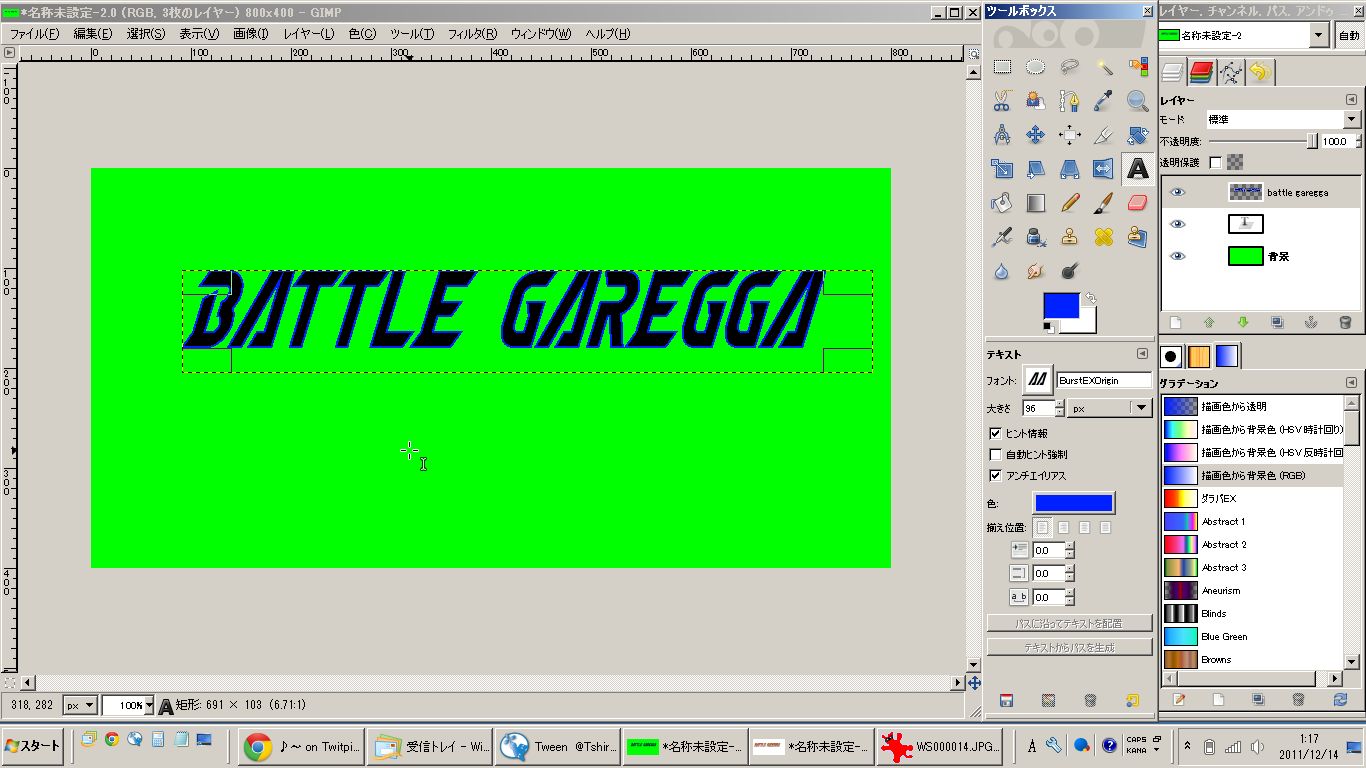Delete the layer with the trash icon
Screen dimensions: 1366x768
coord(1345,323)
